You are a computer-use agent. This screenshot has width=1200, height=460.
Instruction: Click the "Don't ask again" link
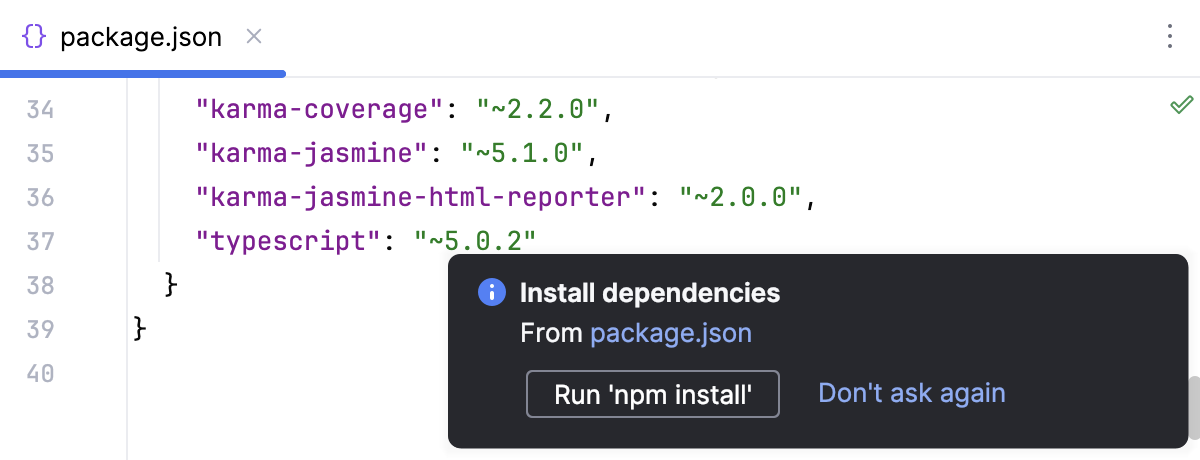911,393
